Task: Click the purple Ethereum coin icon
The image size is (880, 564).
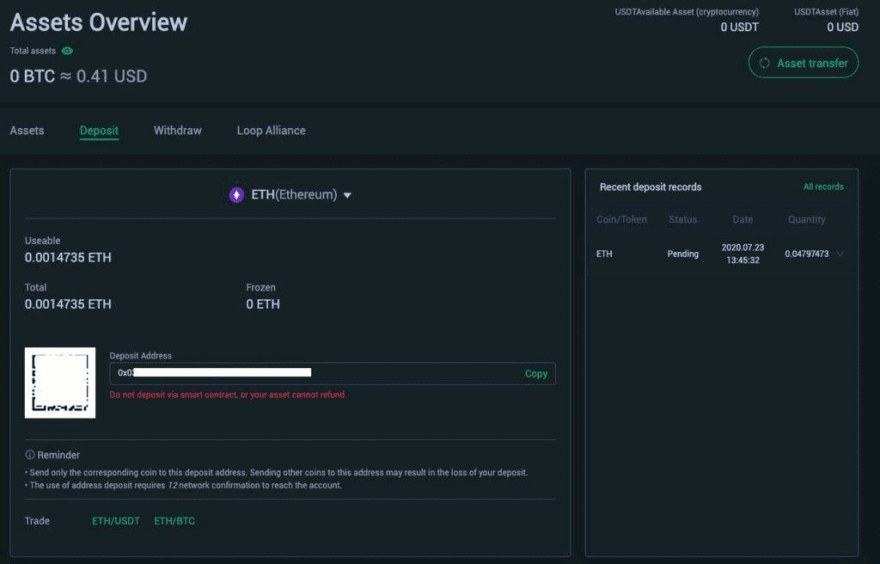Action: tap(236, 195)
